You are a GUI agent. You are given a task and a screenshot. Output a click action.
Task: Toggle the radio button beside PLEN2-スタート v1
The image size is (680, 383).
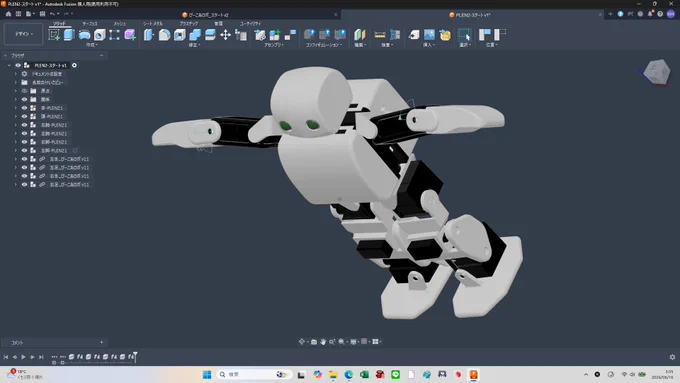click(74, 65)
